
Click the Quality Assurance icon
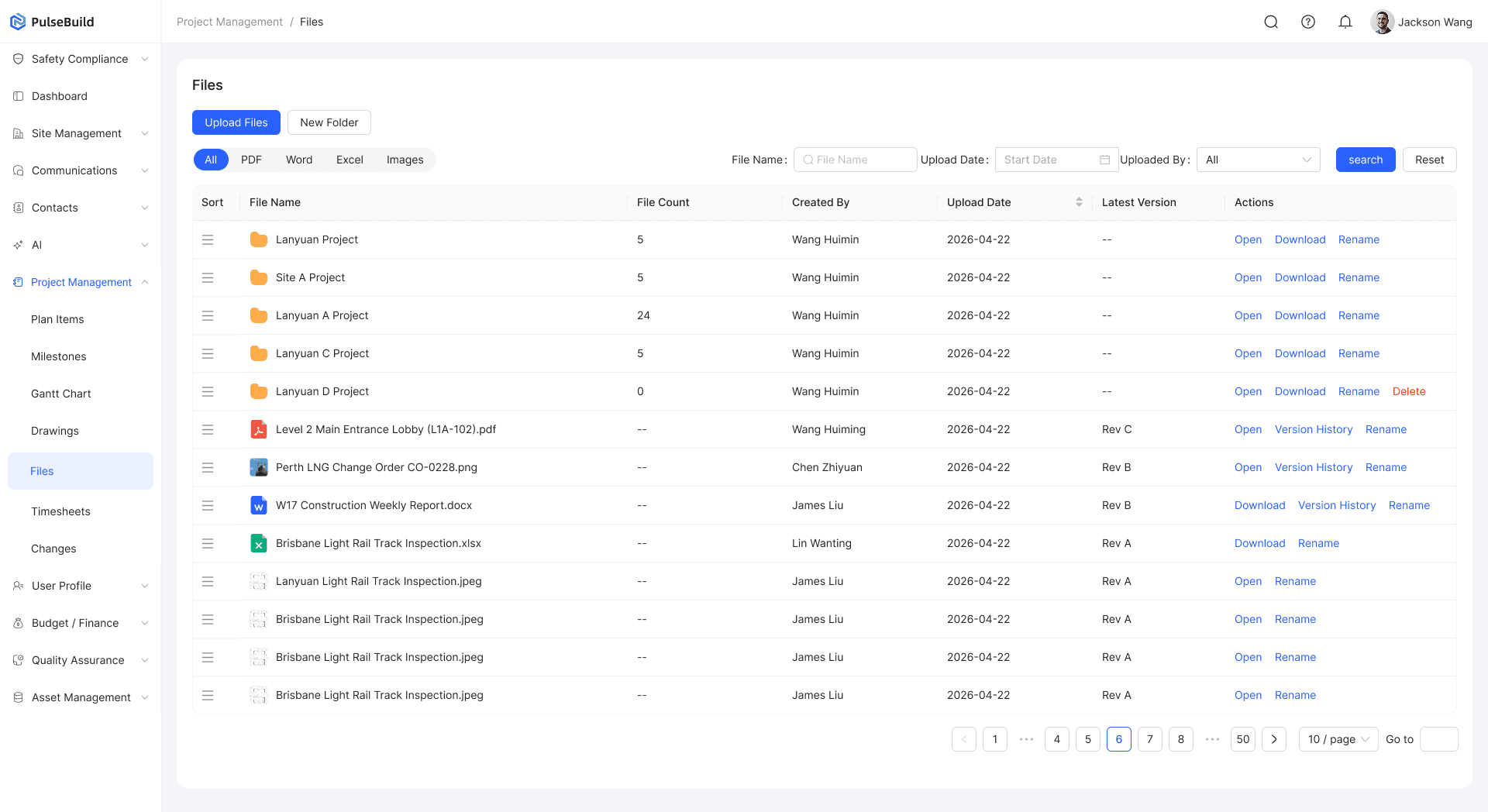(x=19, y=660)
